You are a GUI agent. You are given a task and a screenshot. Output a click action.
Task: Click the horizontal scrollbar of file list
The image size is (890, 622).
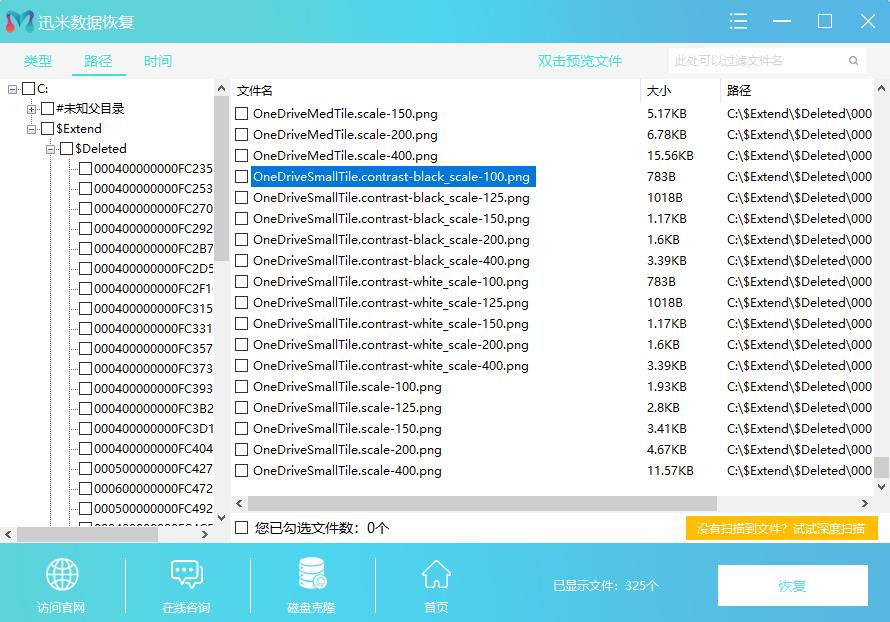tap(482, 504)
